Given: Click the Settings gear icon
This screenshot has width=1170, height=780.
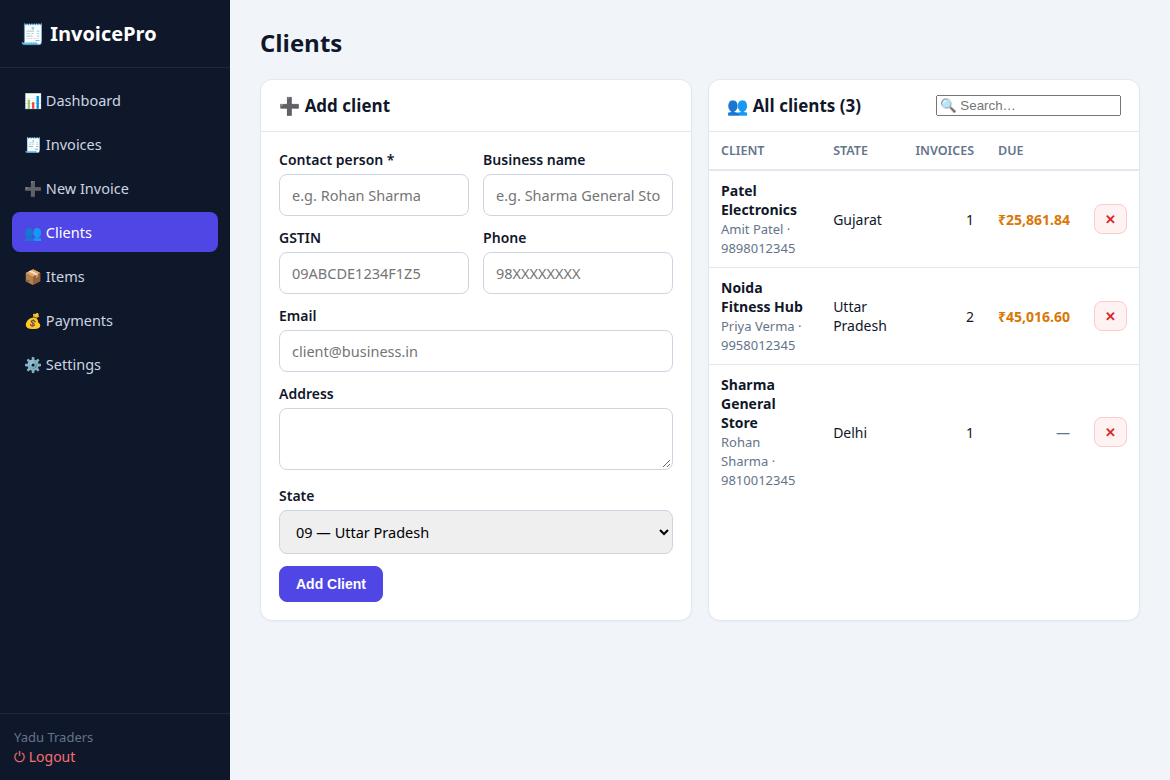Looking at the screenshot, I should click(33, 365).
